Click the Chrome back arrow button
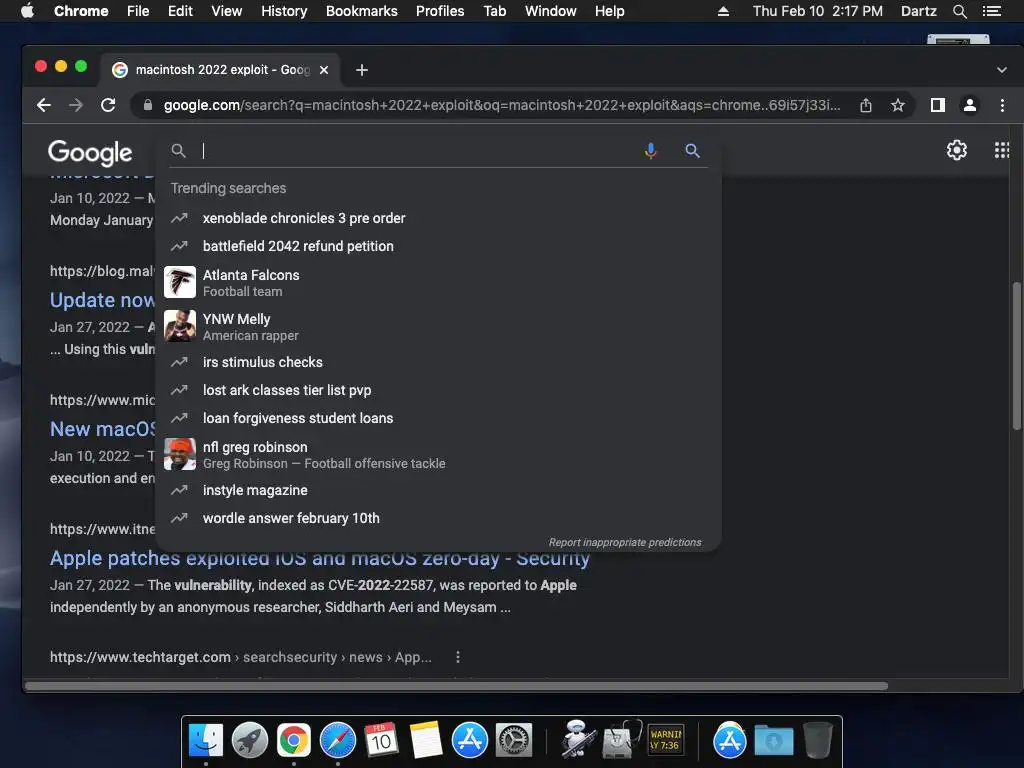The image size is (1024, 768). tap(44, 105)
